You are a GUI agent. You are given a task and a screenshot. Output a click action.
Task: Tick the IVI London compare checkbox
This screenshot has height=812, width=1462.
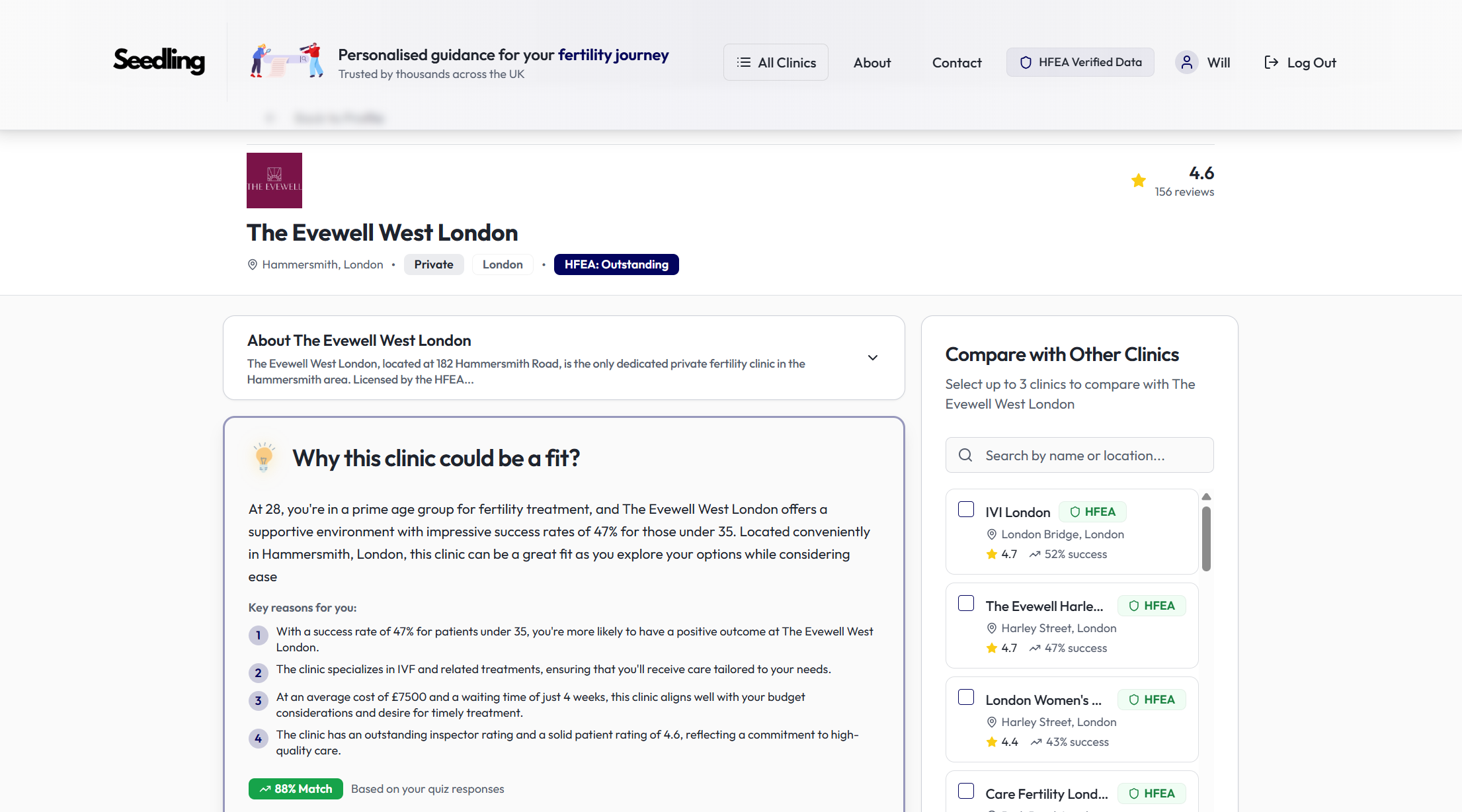965,509
